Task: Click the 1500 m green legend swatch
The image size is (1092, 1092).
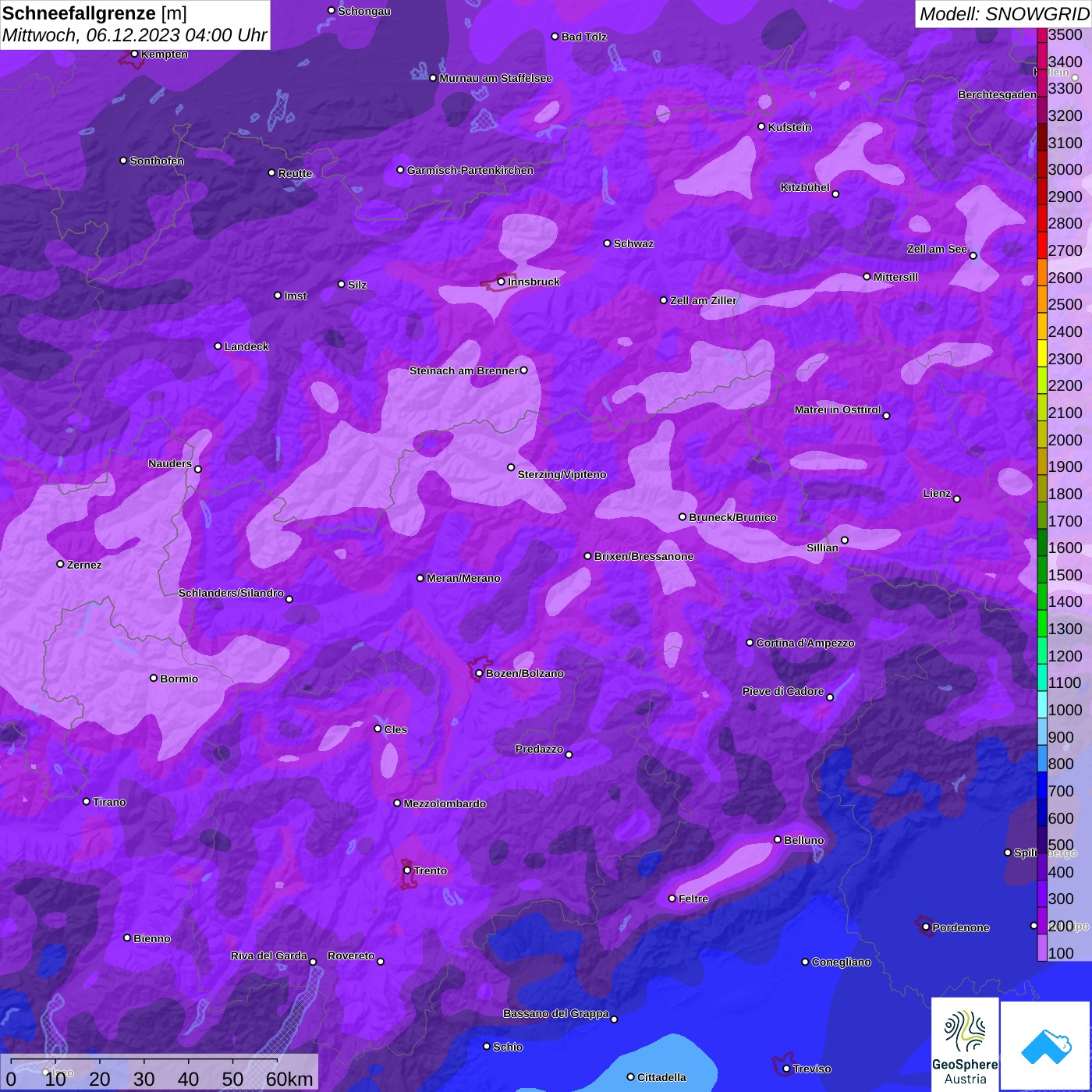Action: pos(1042,569)
